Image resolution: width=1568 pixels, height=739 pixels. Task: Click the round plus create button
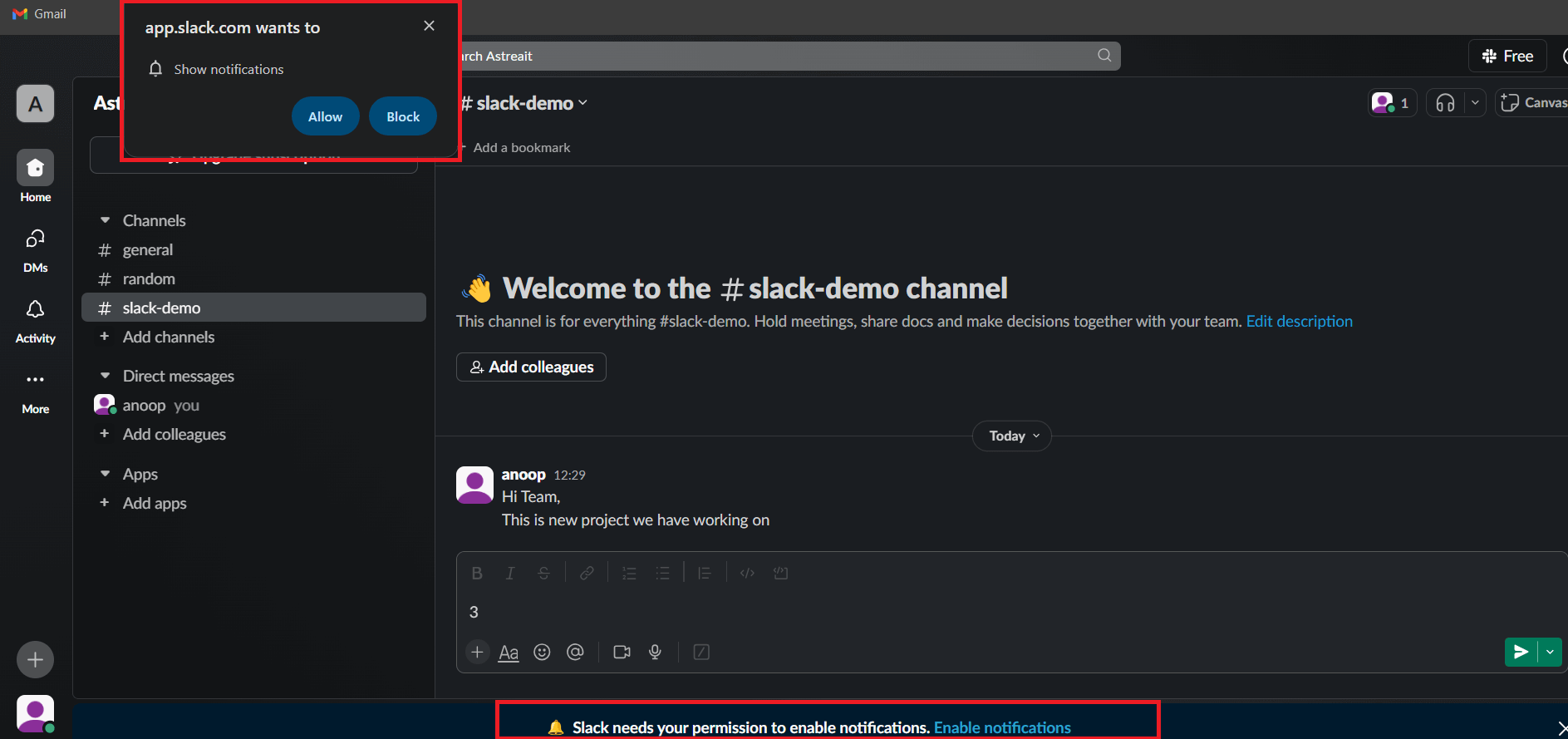tap(36, 659)
